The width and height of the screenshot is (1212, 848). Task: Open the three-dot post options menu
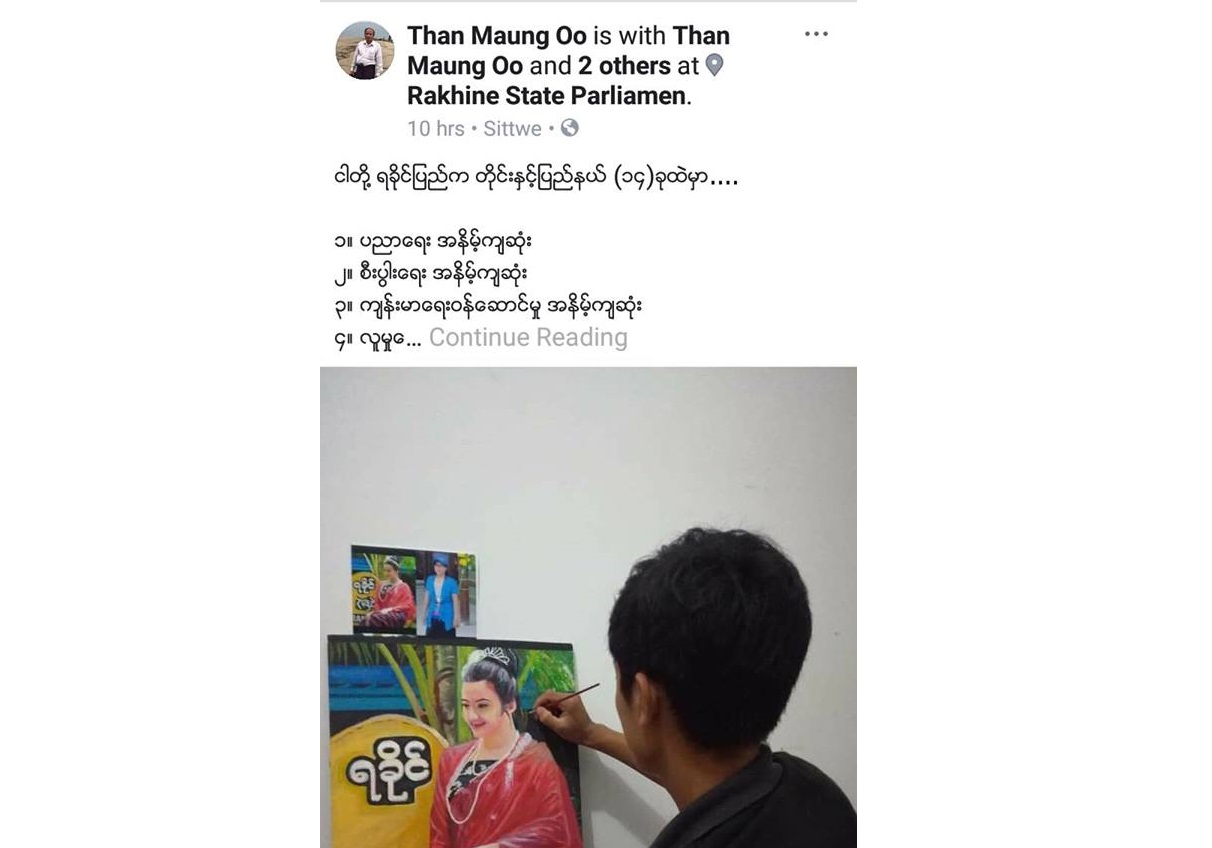point(816,34)
